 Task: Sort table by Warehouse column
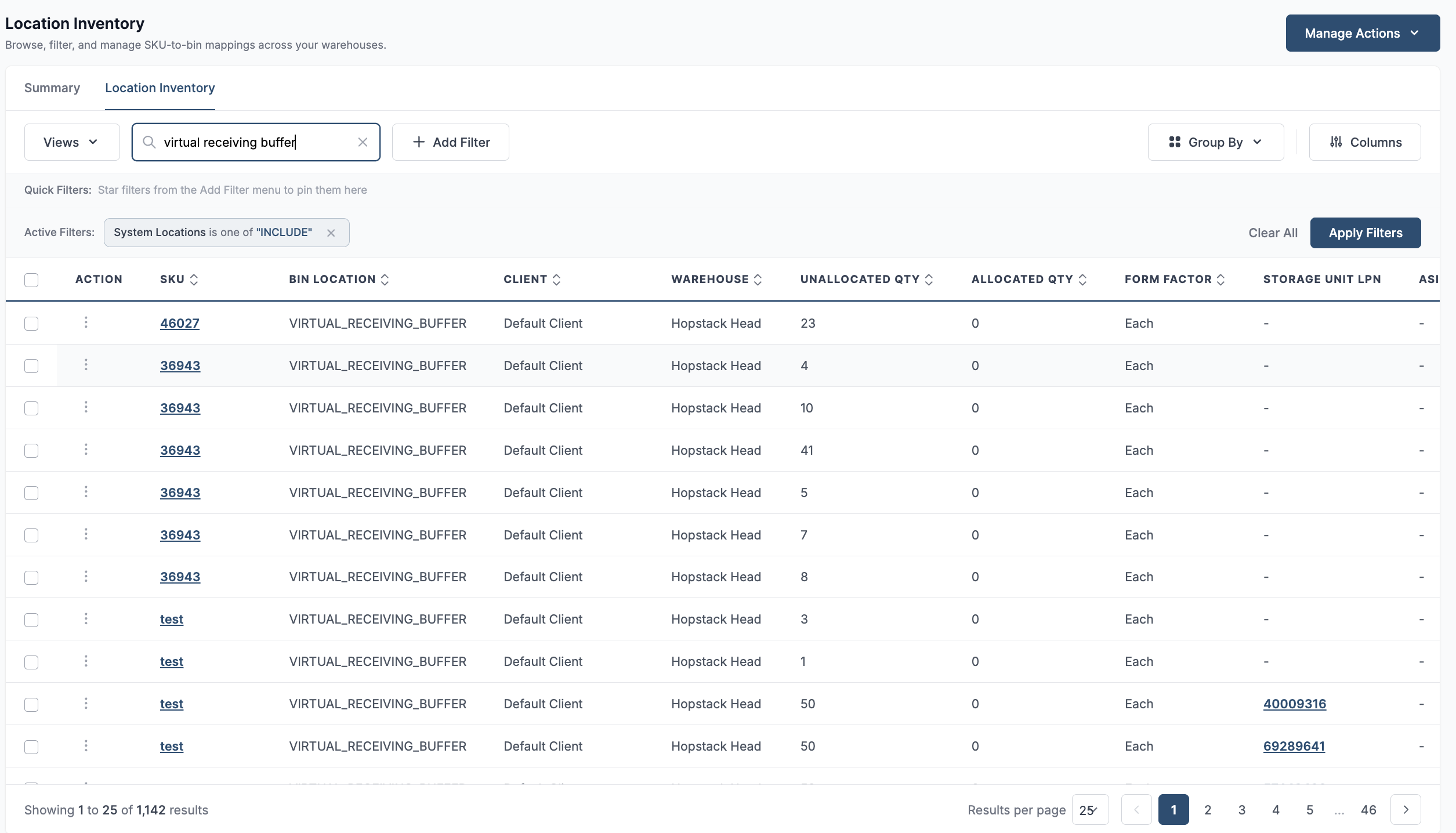pos(758,280)
